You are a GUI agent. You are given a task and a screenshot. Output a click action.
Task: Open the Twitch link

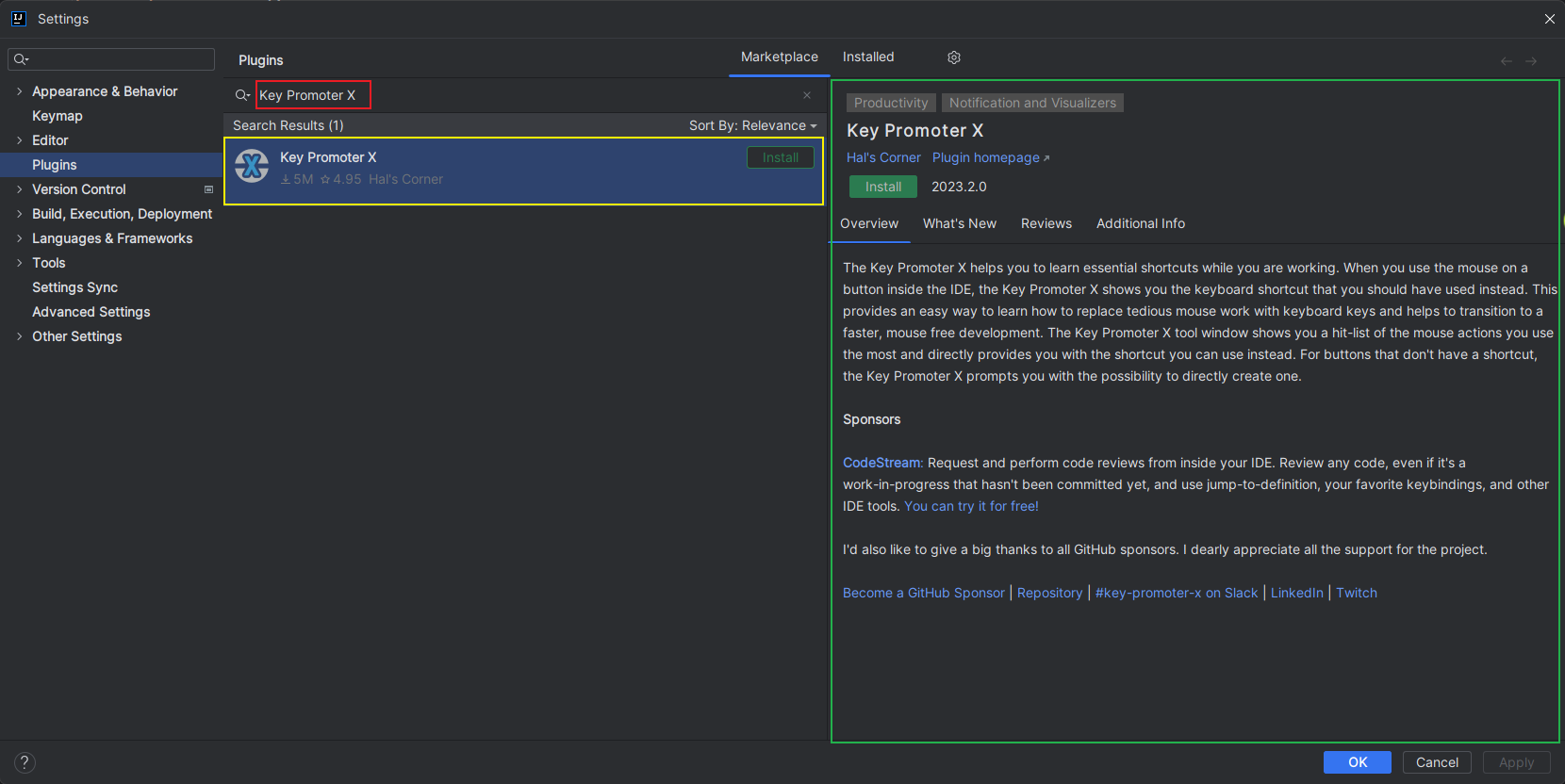click(x=1357, y=593)
